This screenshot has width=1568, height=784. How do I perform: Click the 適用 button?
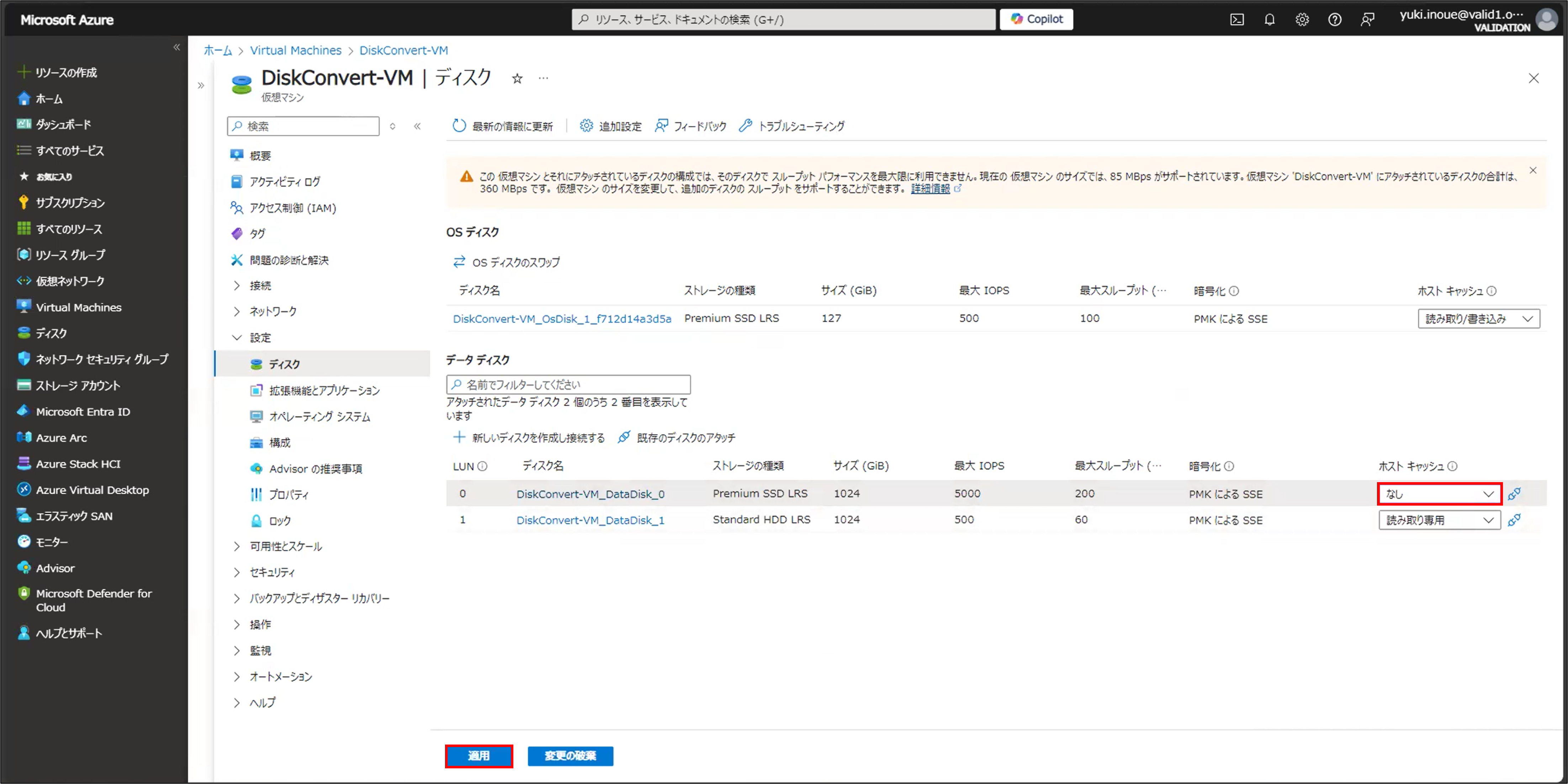coord(478,756)
